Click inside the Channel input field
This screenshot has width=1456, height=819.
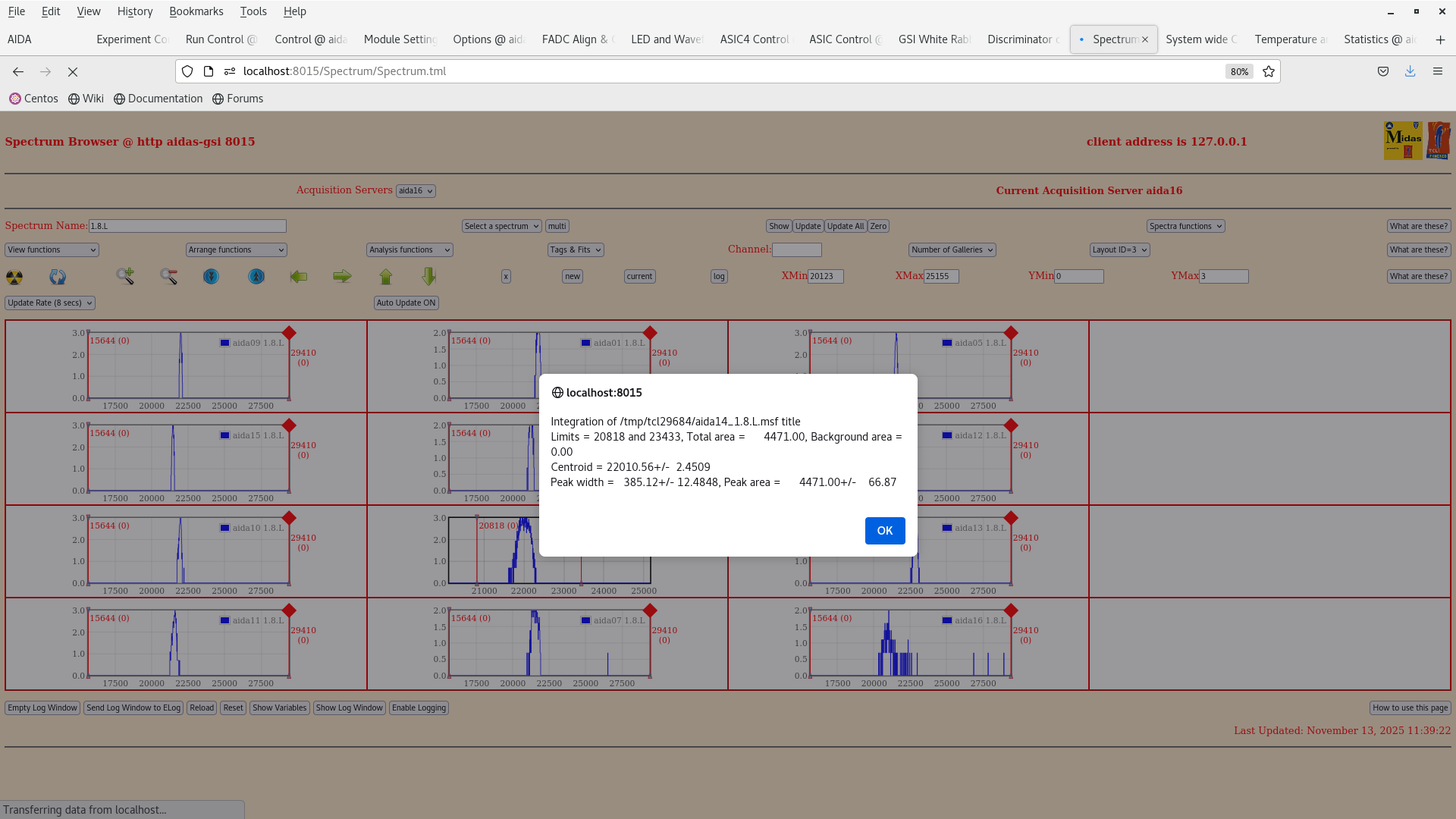[796, 249]
